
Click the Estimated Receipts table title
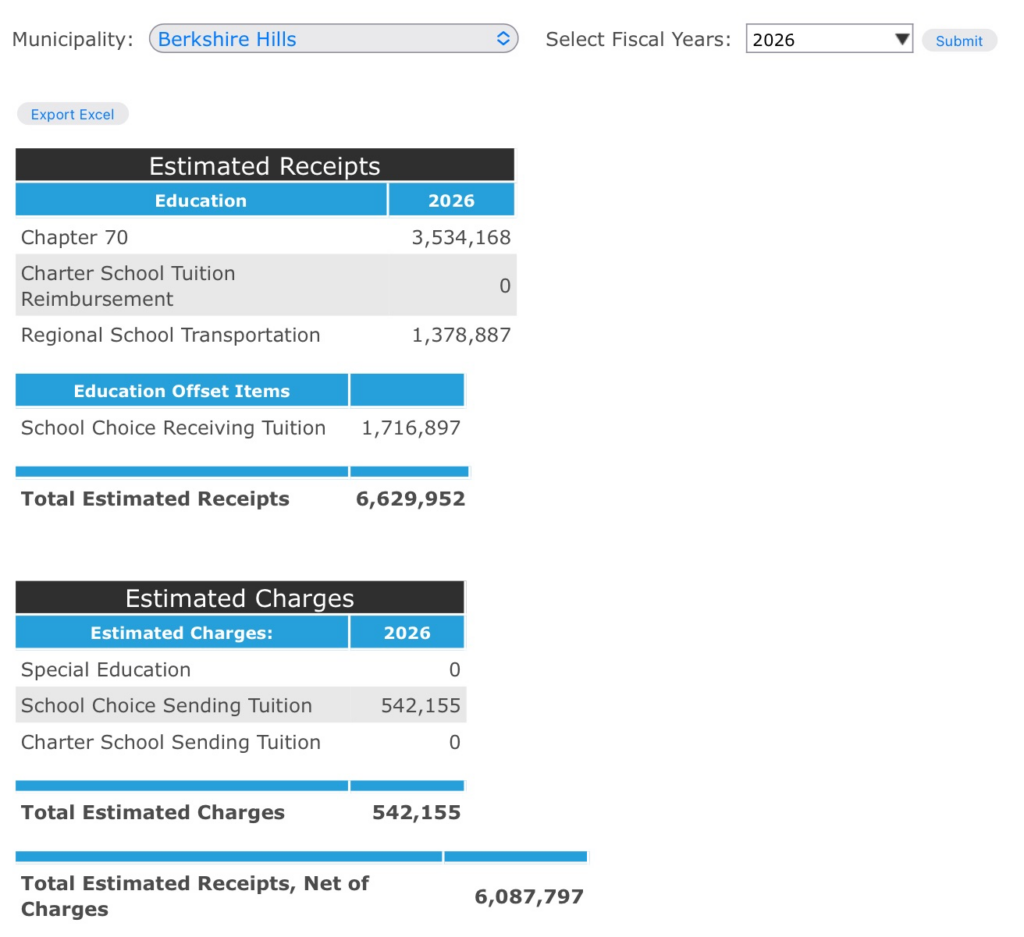point(264,166)
